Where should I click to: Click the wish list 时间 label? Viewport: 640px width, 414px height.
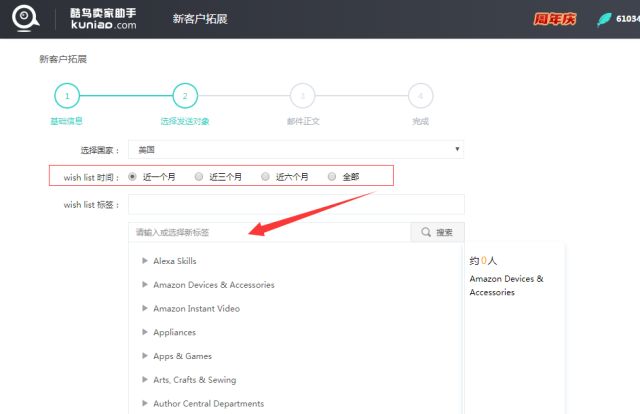pyautogui.click(x=91, y=177)
